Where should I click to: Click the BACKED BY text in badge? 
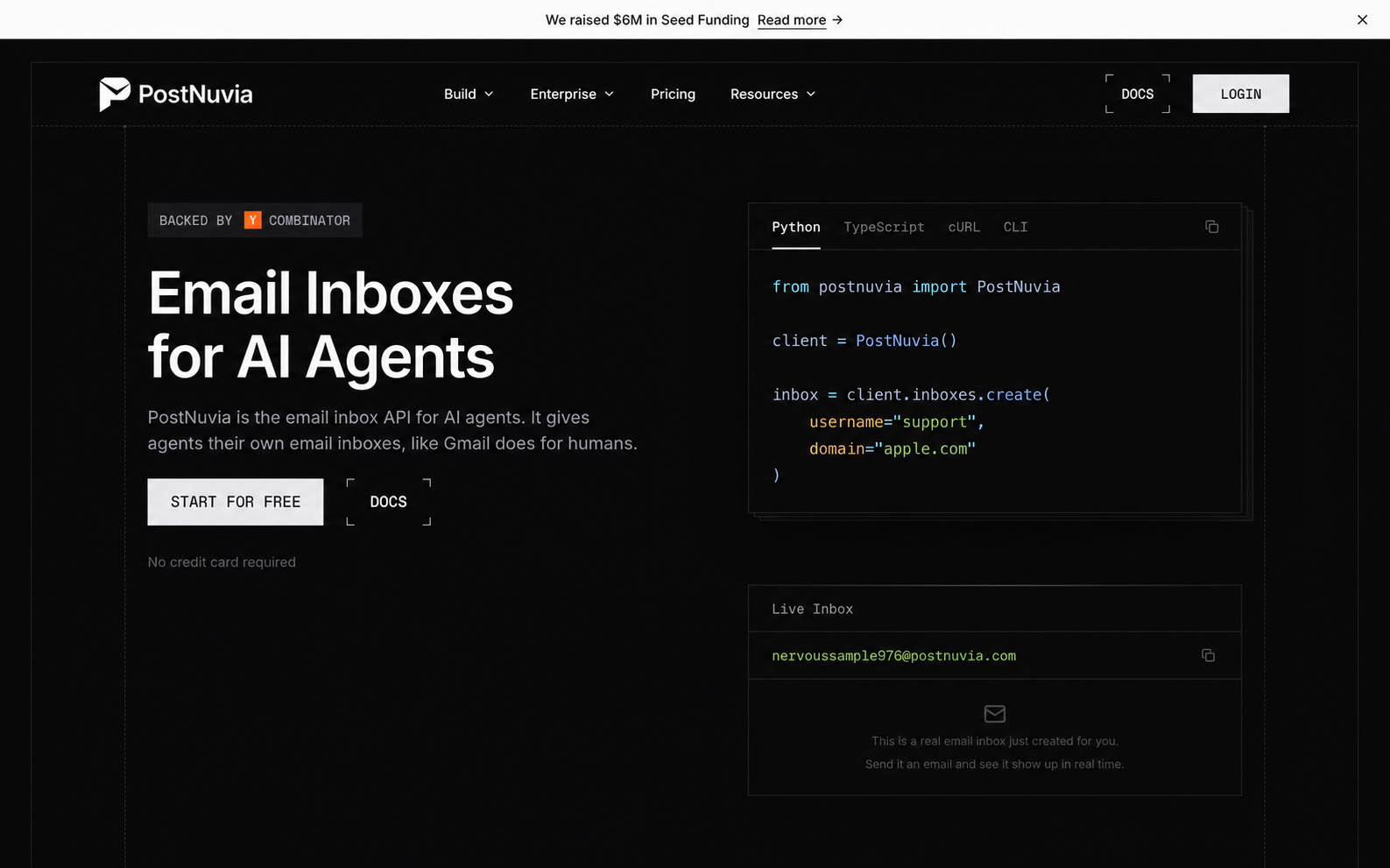click(195, 221)
